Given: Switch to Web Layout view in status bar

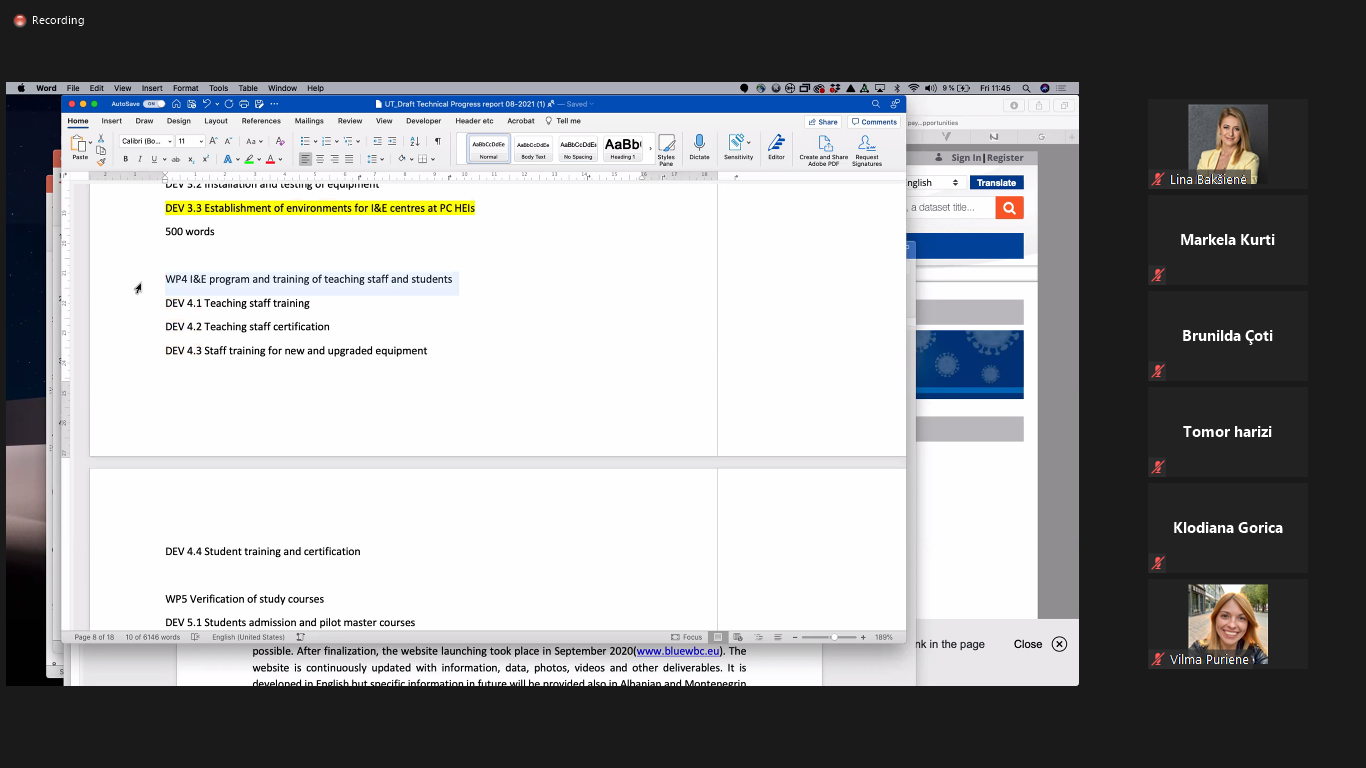Looking at the screenshot, I should tap(737, 637).
